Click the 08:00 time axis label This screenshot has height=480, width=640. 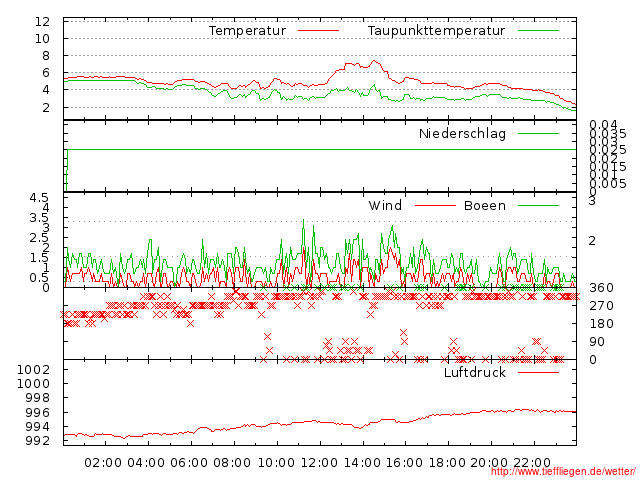click(232, 463)
